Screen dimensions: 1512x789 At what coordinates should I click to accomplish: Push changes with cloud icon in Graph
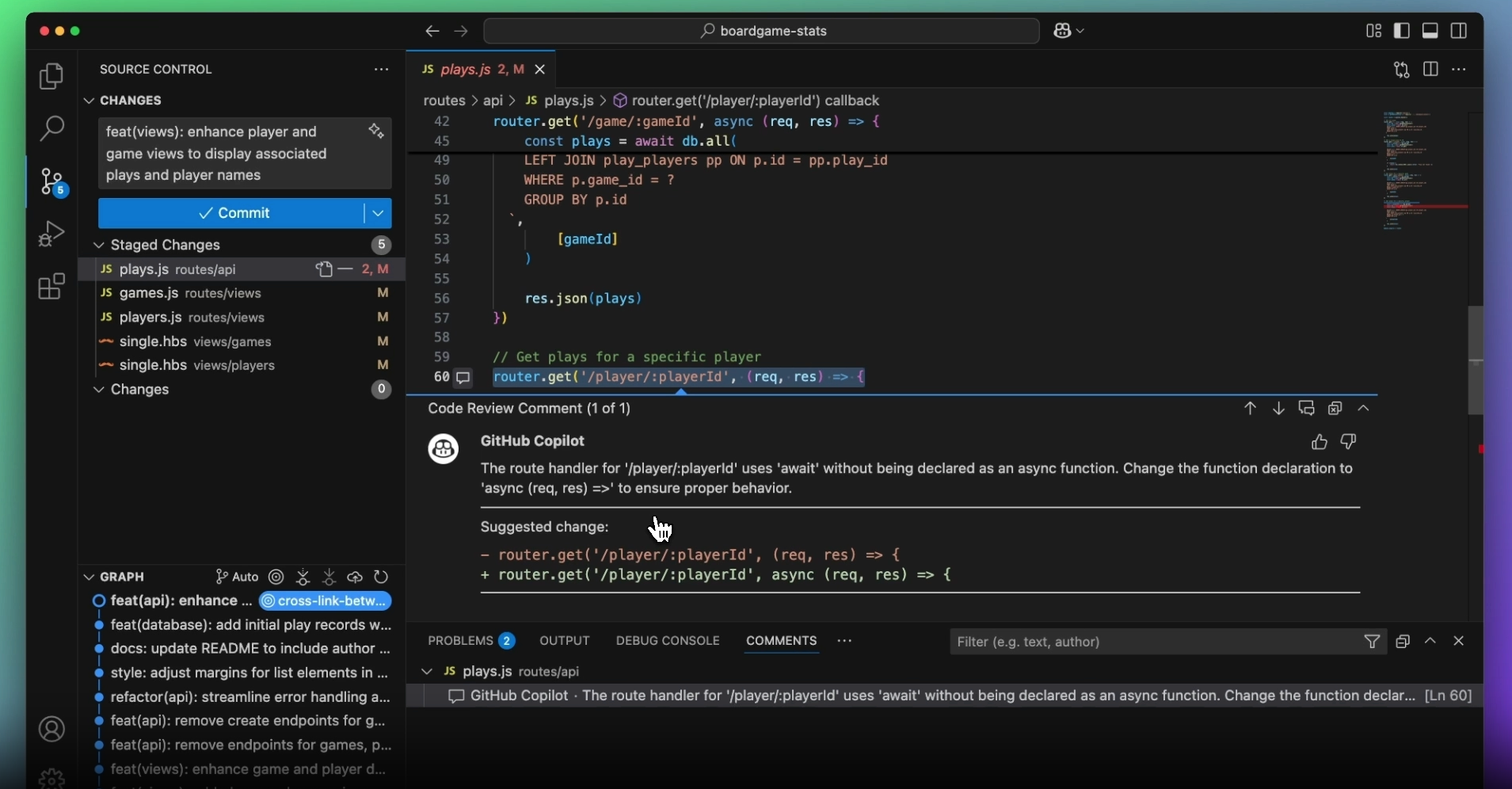(x=356, y=577)
